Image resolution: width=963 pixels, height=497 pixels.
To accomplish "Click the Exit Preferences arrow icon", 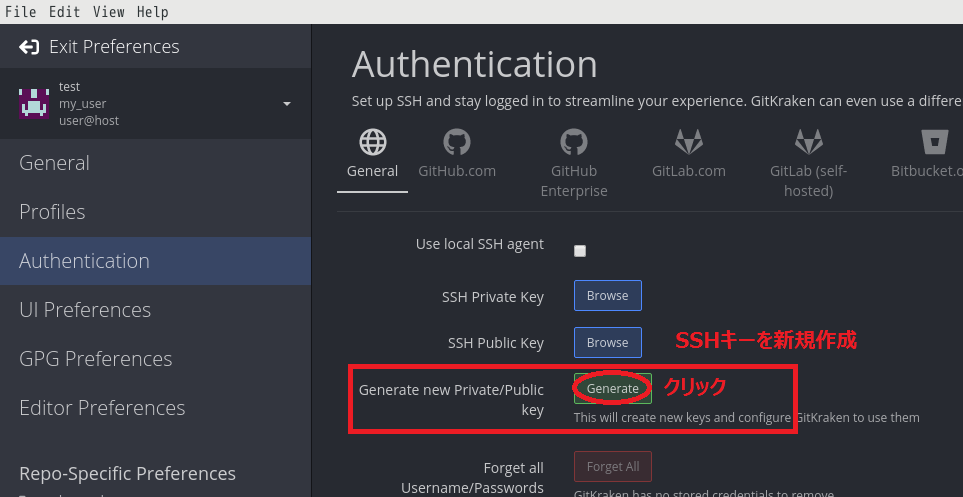I will click(29, 47).
